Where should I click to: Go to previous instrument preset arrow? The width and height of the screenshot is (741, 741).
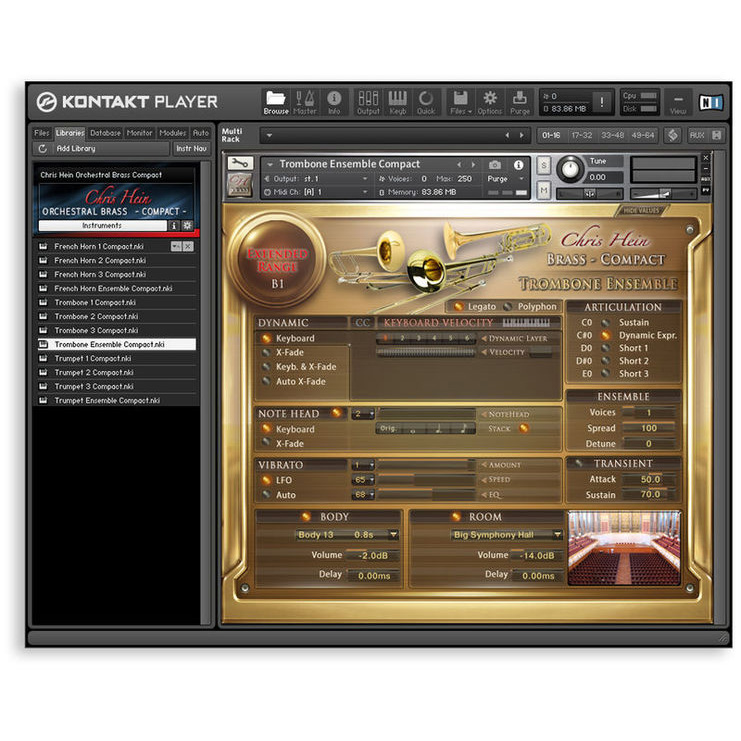pos(459,164)
